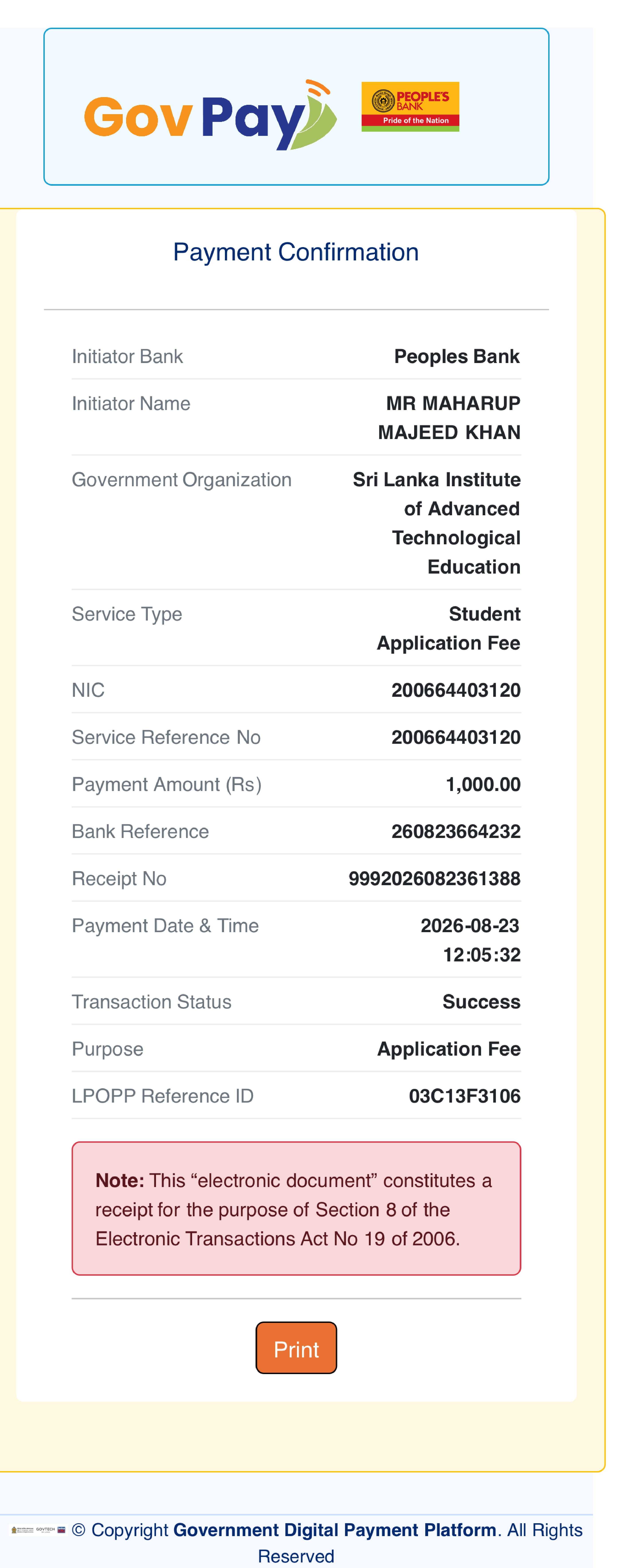The height and width of the screenshot is (1568, 622).
Task: Click the Peoples Bank initiator bank value
Action: pos(457,356)
